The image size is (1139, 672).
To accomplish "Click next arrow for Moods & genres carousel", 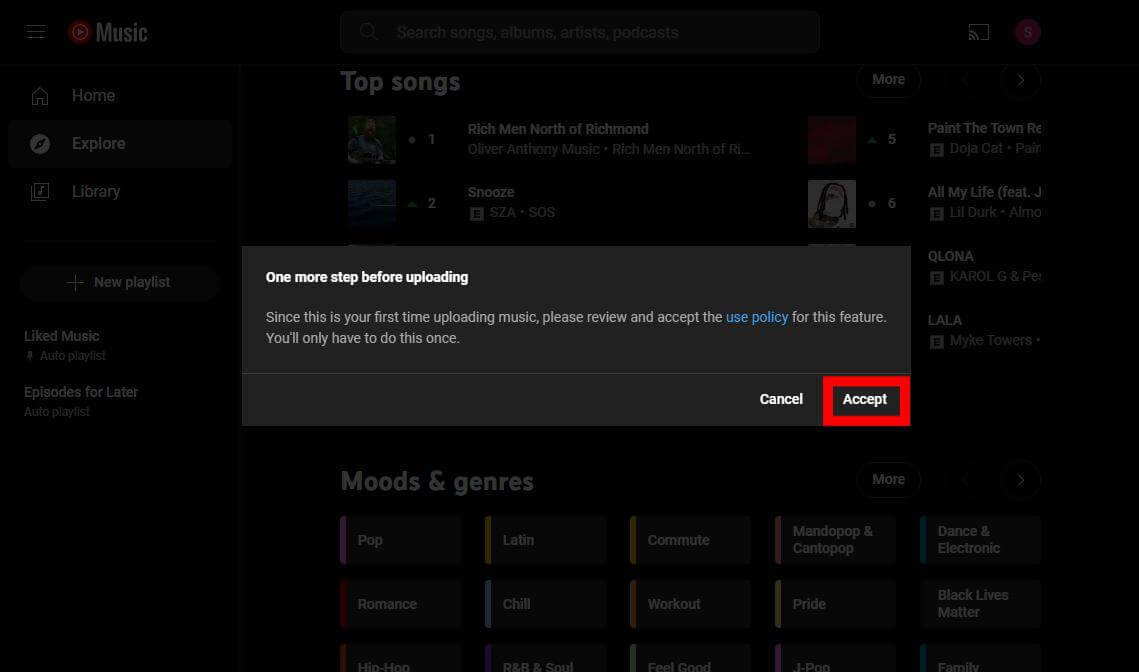I will point(1021,479).
